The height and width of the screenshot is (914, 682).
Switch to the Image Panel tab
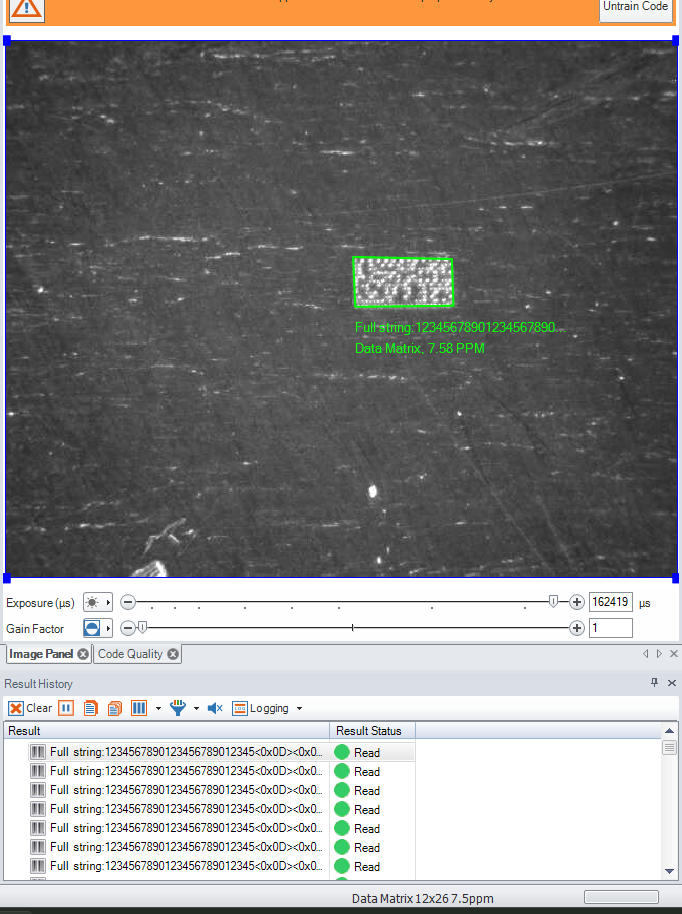(x=41, y=654)
